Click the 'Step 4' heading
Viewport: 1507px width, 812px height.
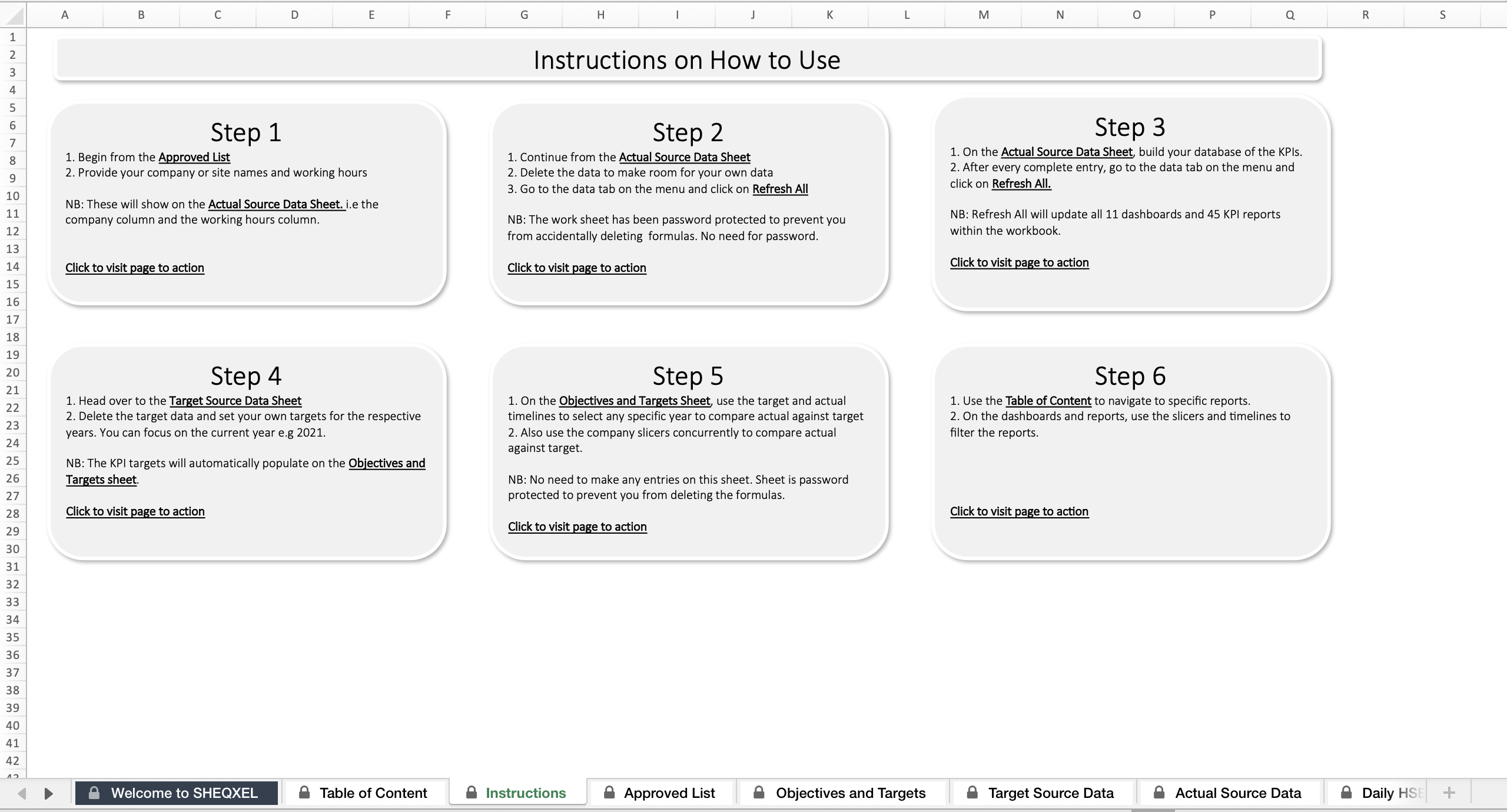tap(246, 376)
